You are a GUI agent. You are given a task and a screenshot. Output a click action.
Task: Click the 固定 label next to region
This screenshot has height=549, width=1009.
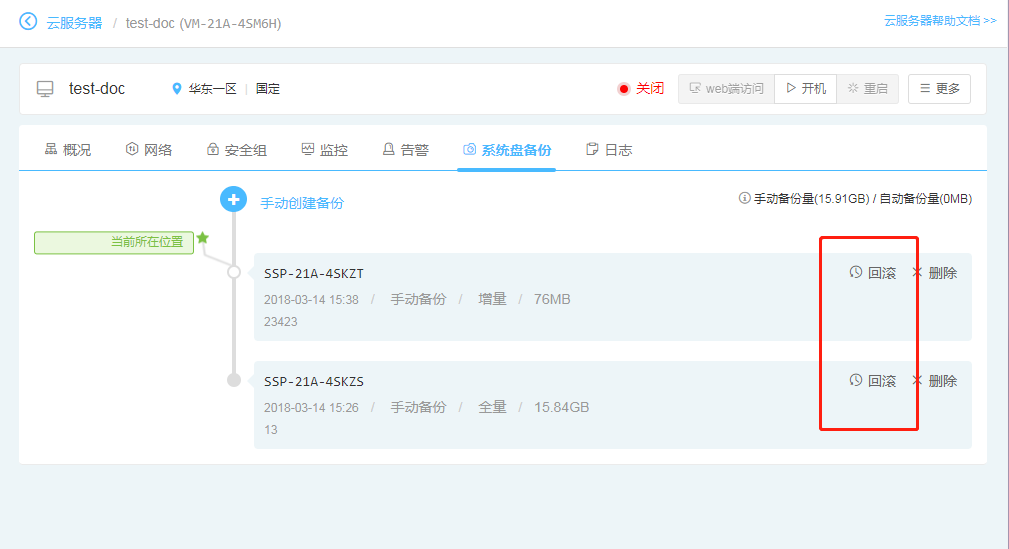click(x=268, y=89)
